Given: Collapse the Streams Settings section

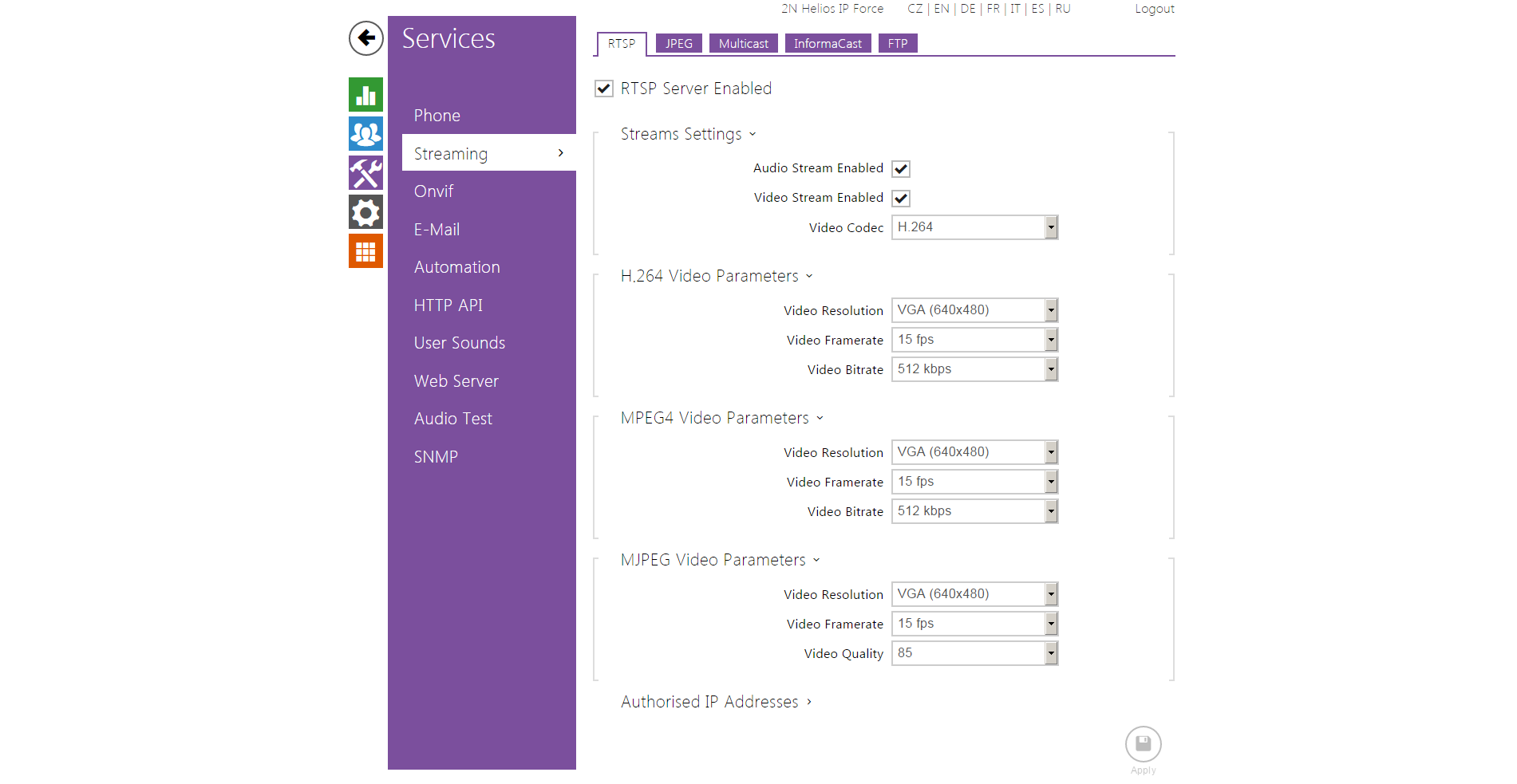Looking at the screenshot, I should 688,134.
